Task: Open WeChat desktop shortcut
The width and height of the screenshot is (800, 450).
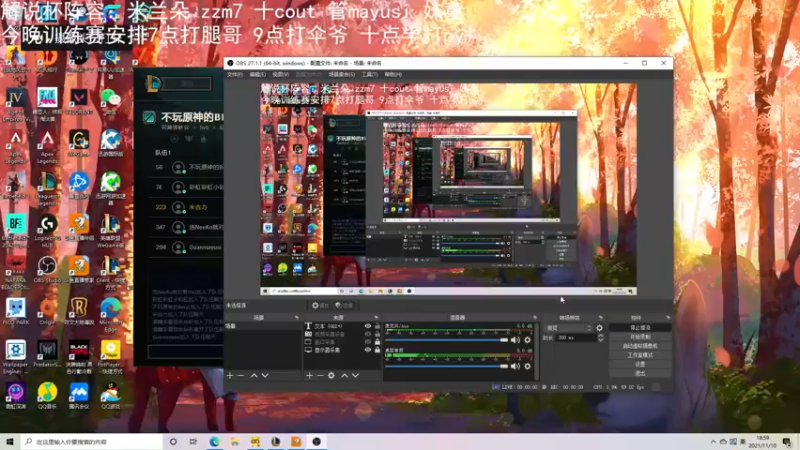Action: pyautogui.click(x=110, y=101)
